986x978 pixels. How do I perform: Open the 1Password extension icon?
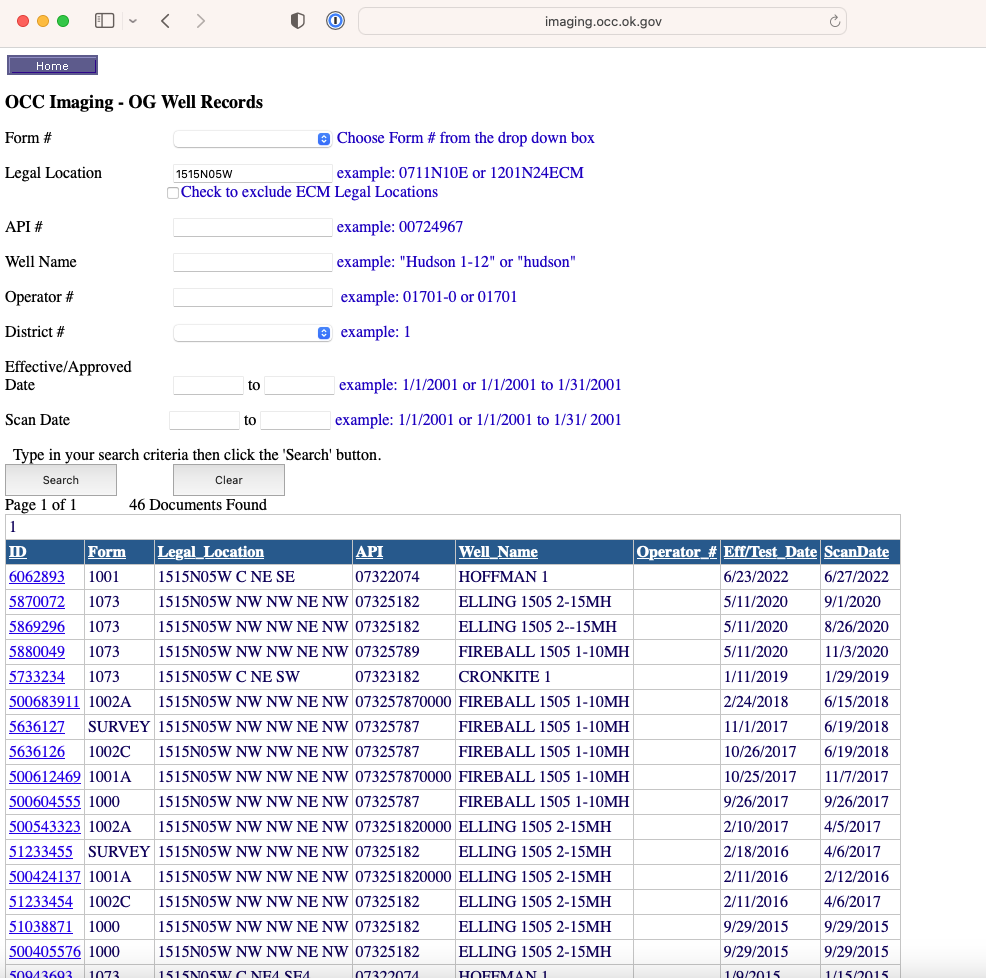[x=335, y=21]
